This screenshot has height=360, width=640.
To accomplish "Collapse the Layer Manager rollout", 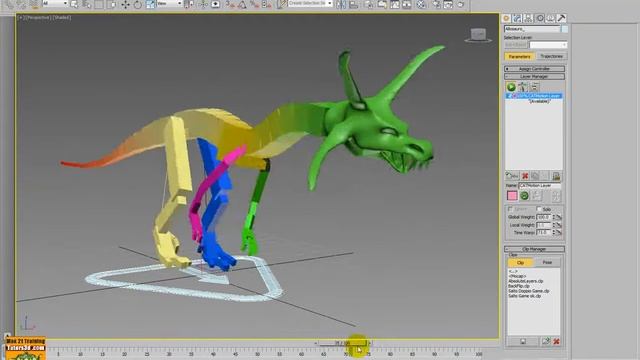I will coord(534,76).
